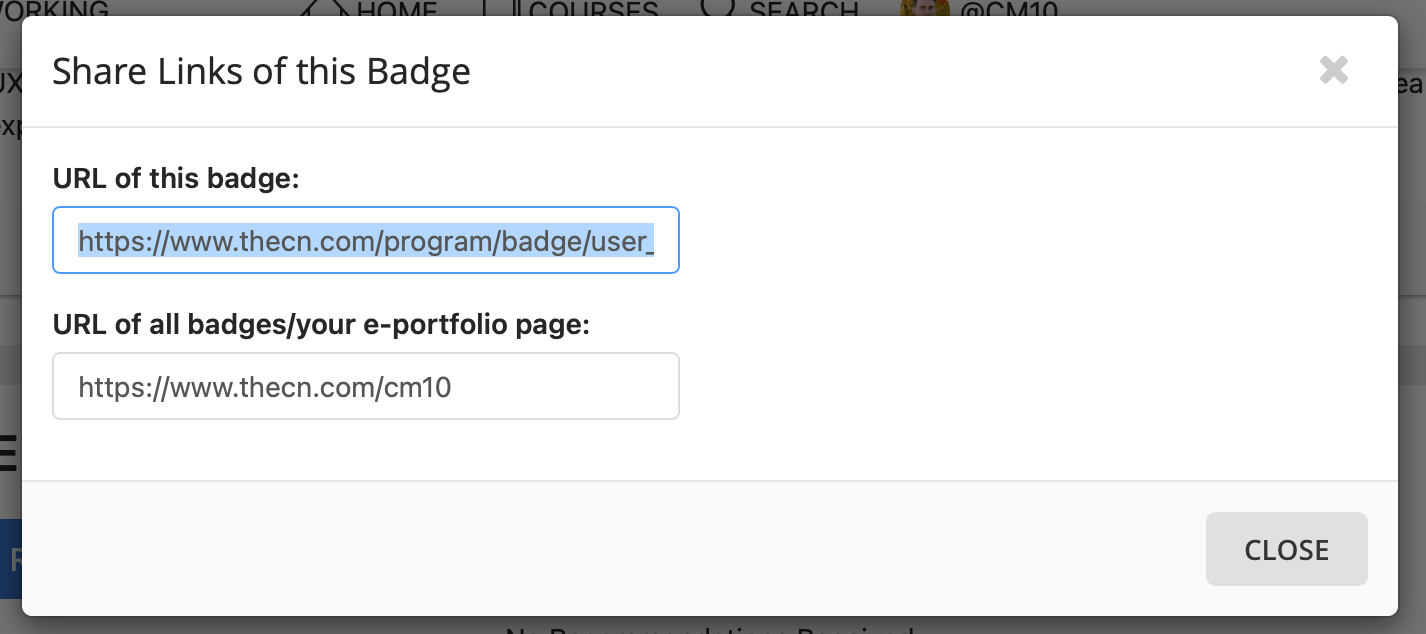Open the SEARCH nav label
The height and width of the screenshot is (634, 1426).
[x=804, y=8]
